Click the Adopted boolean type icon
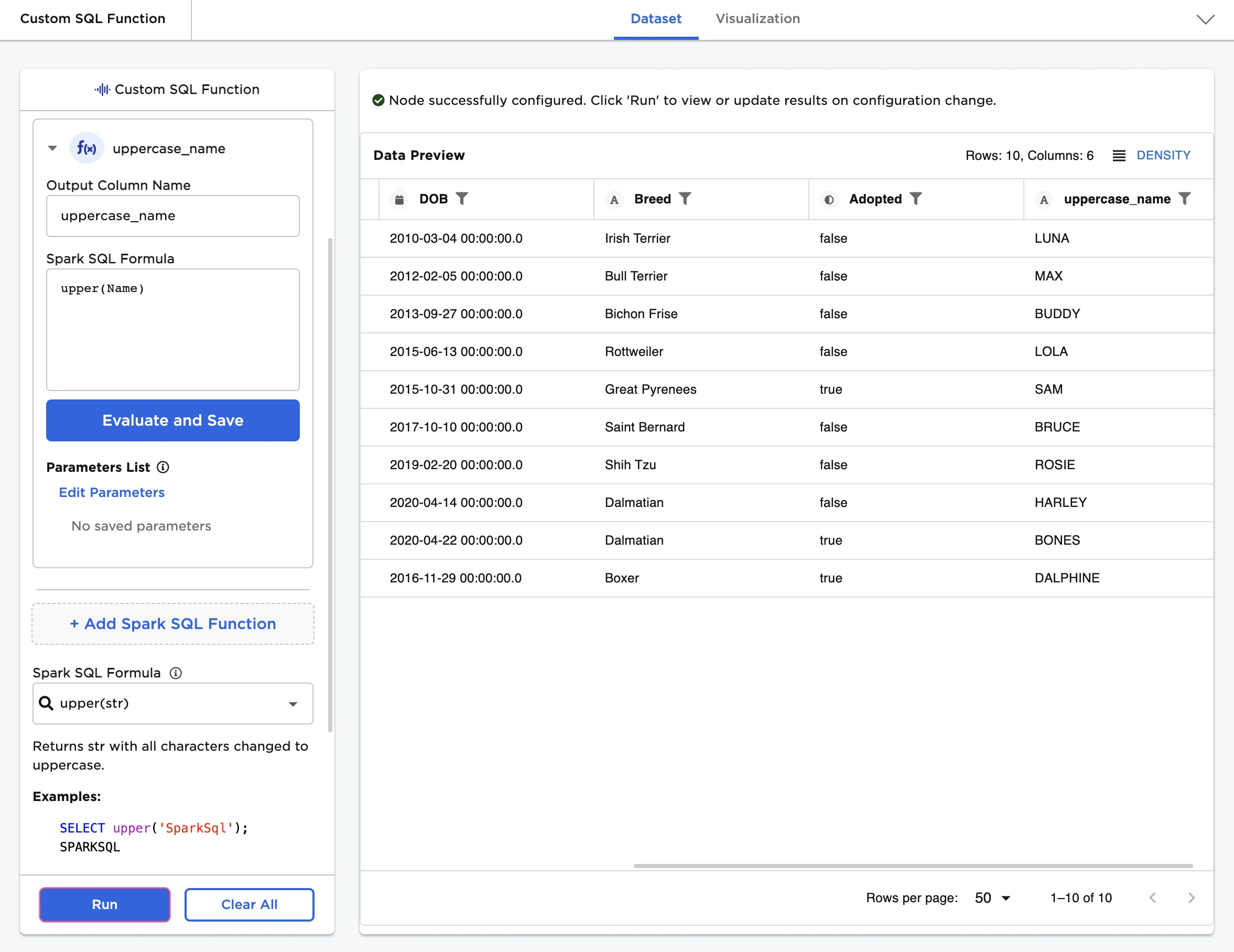 click(x=829, y=199)
